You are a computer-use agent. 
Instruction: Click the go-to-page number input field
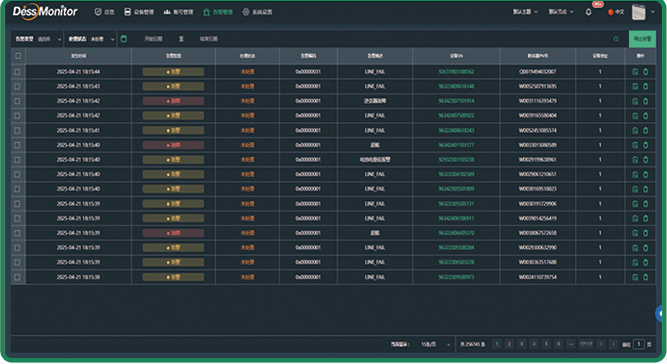(x=638, y=344)
